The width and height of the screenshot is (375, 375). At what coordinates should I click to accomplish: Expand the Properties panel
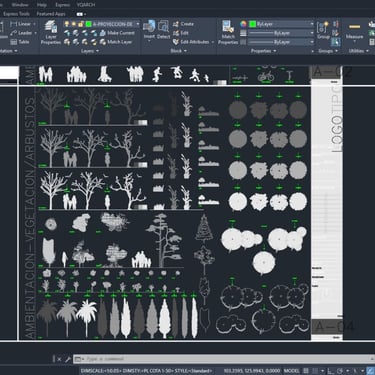263,51
